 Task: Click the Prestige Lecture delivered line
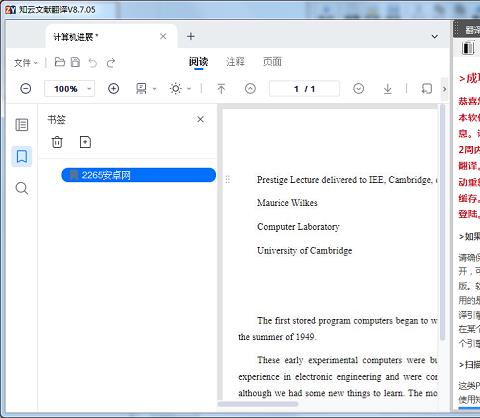[x=347, y=180]
